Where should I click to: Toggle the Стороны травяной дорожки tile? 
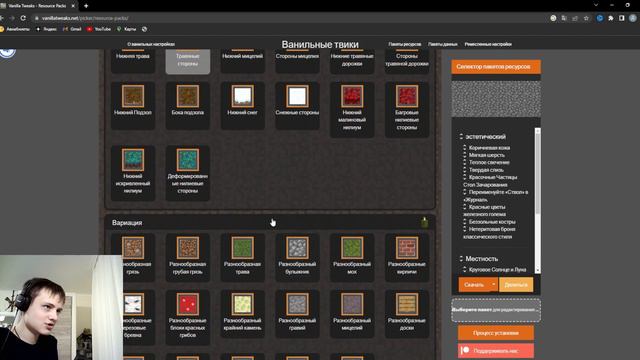tap(407, 61)
